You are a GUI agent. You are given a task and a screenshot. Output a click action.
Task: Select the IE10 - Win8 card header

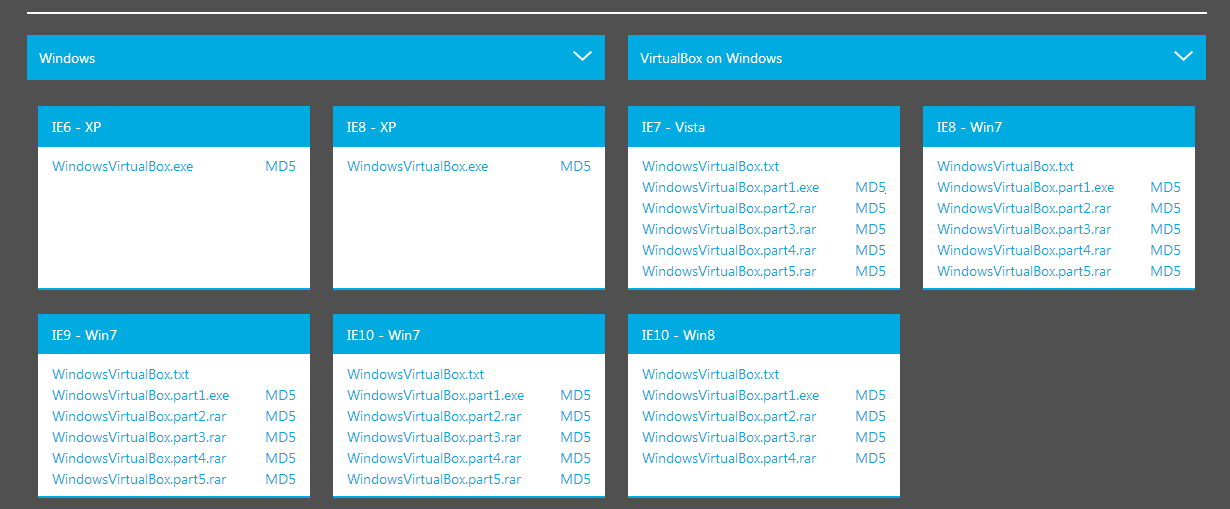coord(764,335)
